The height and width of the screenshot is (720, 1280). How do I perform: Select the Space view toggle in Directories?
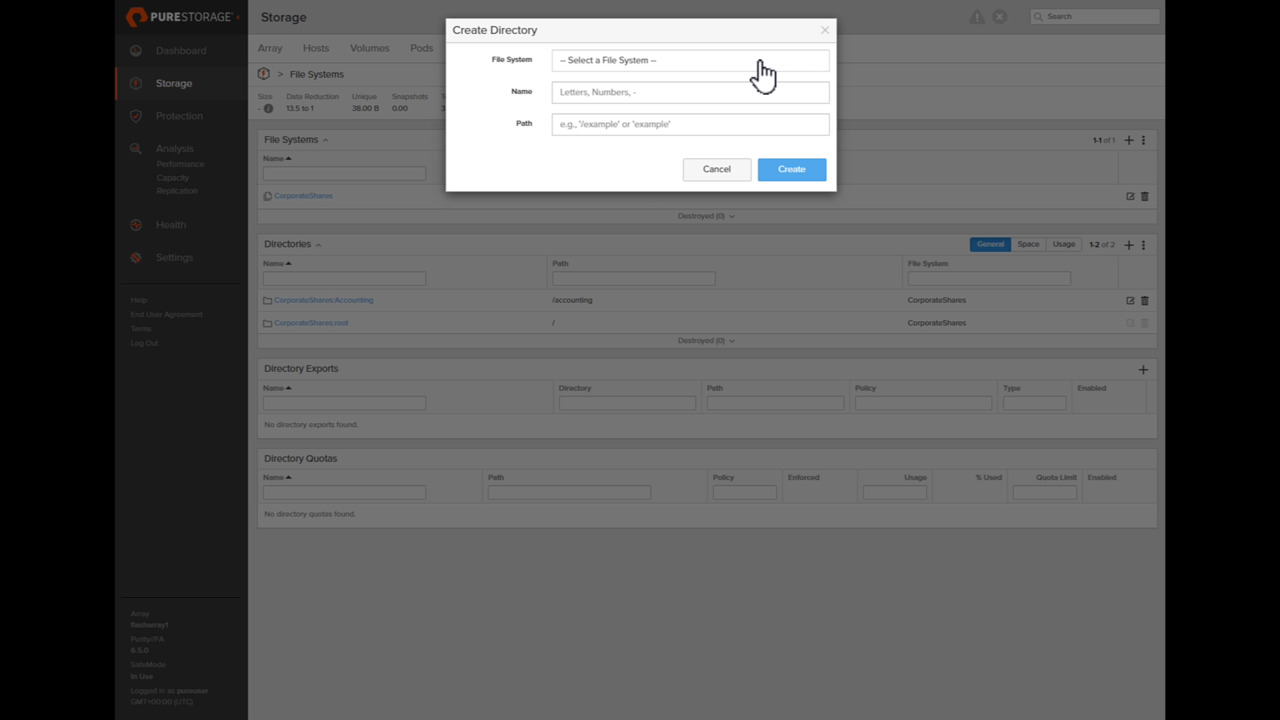tap(1028, 244)
